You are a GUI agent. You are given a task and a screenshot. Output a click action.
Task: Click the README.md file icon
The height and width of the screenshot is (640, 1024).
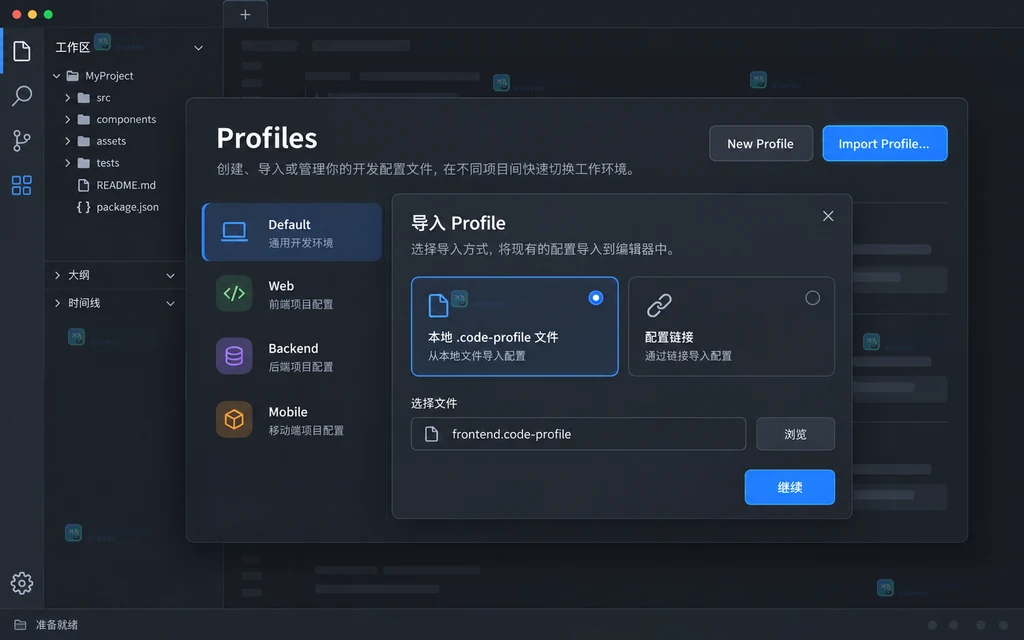click(x=84, y=185)
